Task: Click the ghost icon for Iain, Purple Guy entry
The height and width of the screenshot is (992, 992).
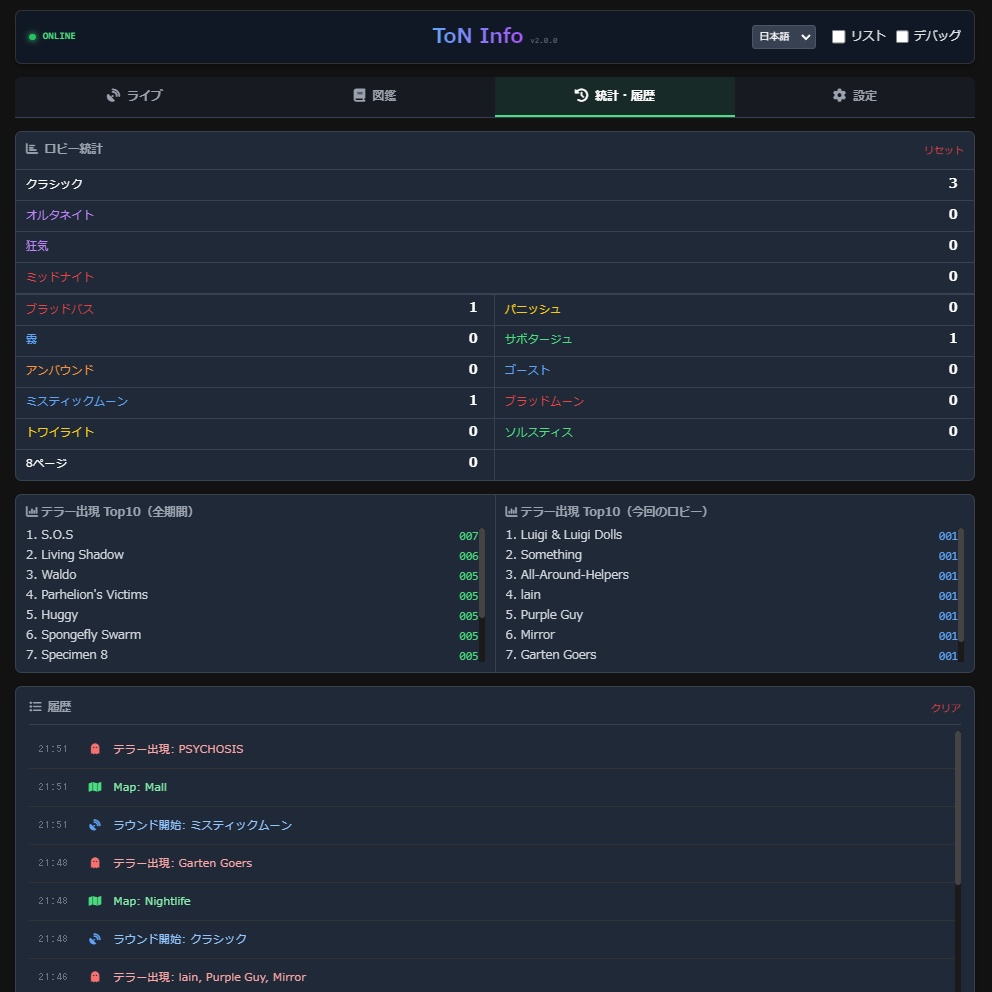Action: click(95, 977)
